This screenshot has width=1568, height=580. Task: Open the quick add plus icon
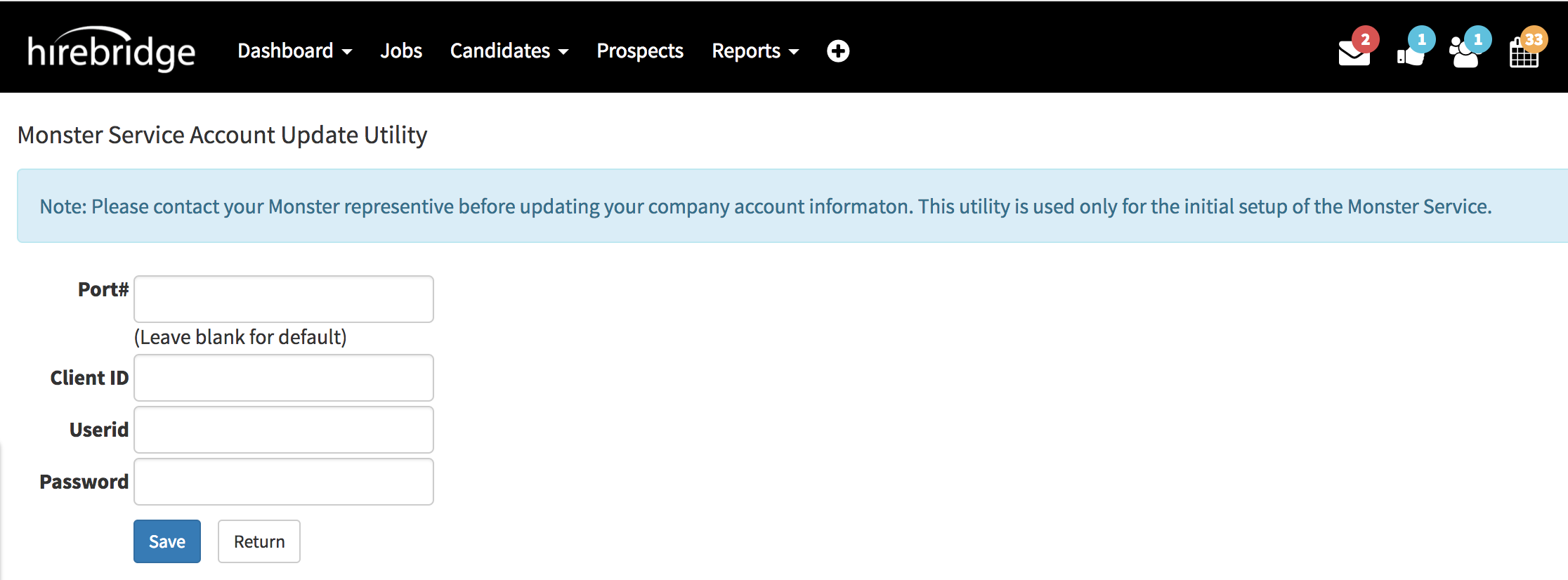click(x=837, y=51)
